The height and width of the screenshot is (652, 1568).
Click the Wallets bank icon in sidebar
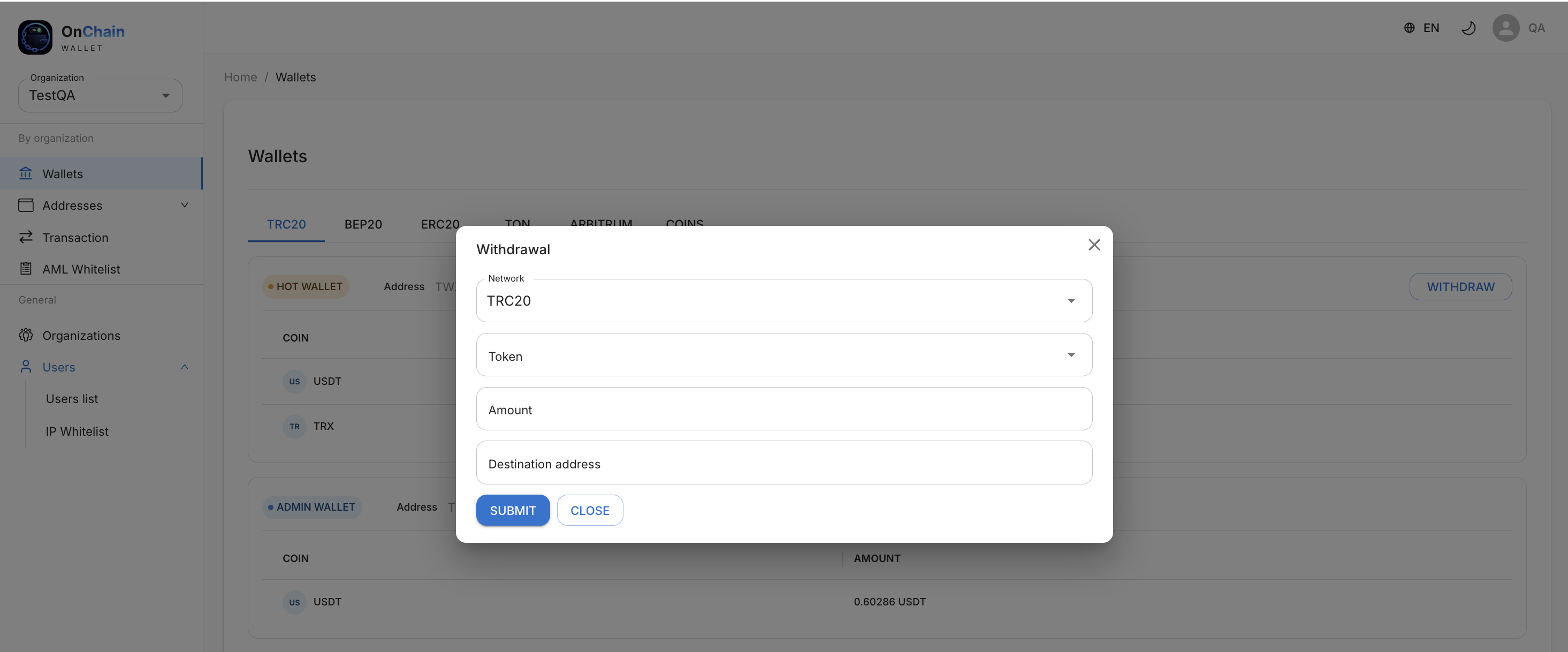(26, 173)
